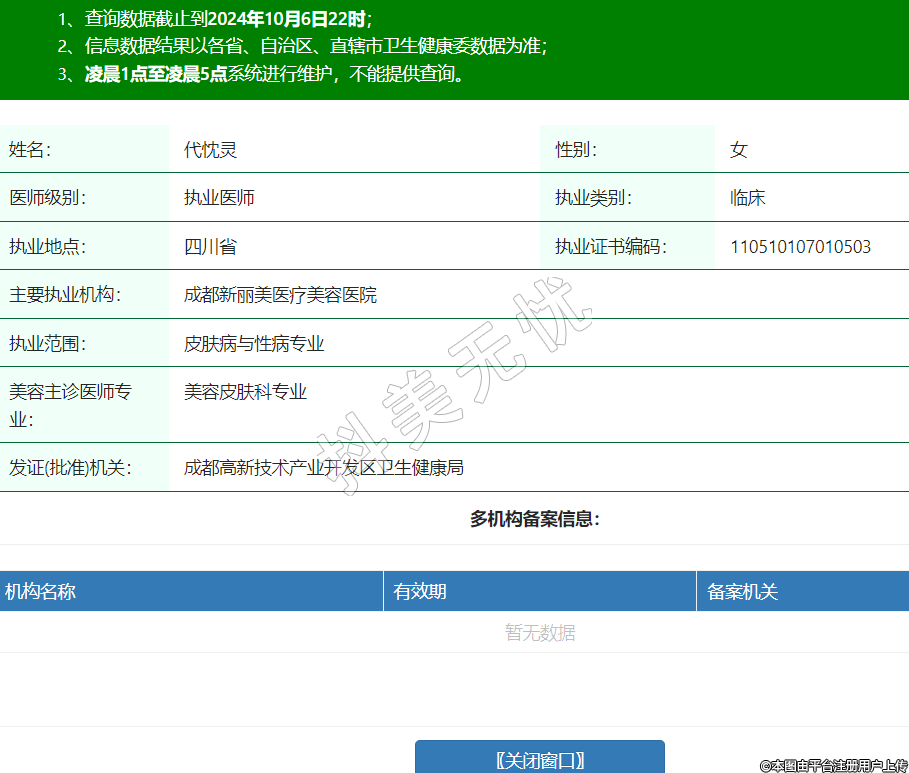Screen dimensions: 909x773
Task: Click the 有效期 column header
Action: [x=420, y=591]
